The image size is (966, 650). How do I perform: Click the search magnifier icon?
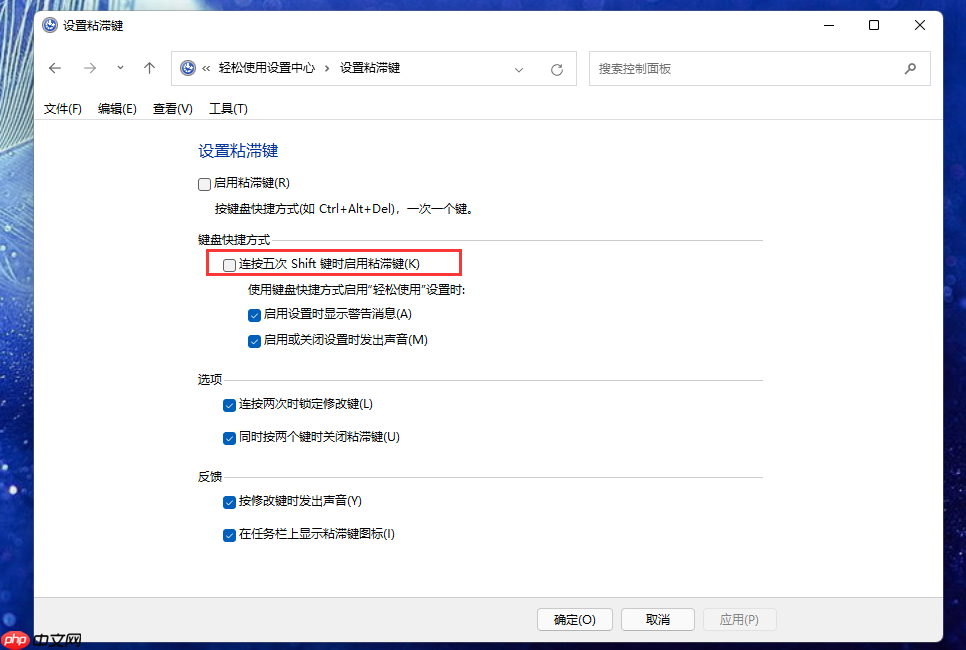910,68
